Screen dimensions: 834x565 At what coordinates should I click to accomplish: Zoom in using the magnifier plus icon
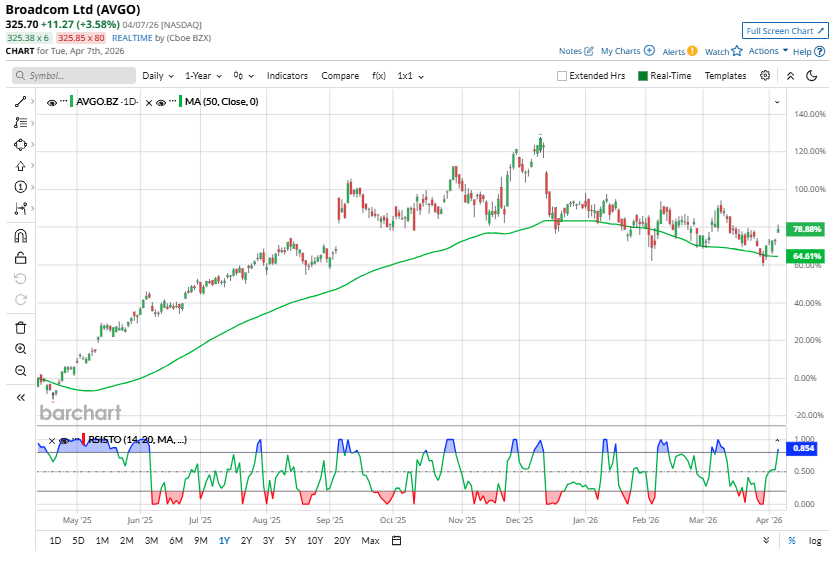coord(20,349)
